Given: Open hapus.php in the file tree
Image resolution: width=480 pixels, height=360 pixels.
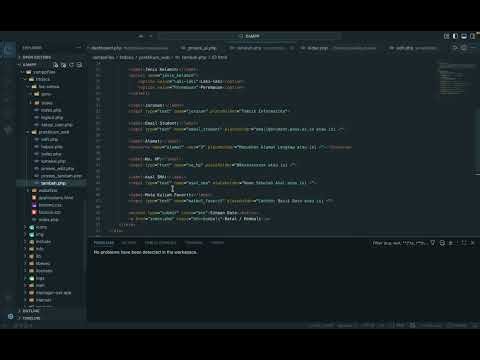Looking at the screenshot, I should 52,147.
